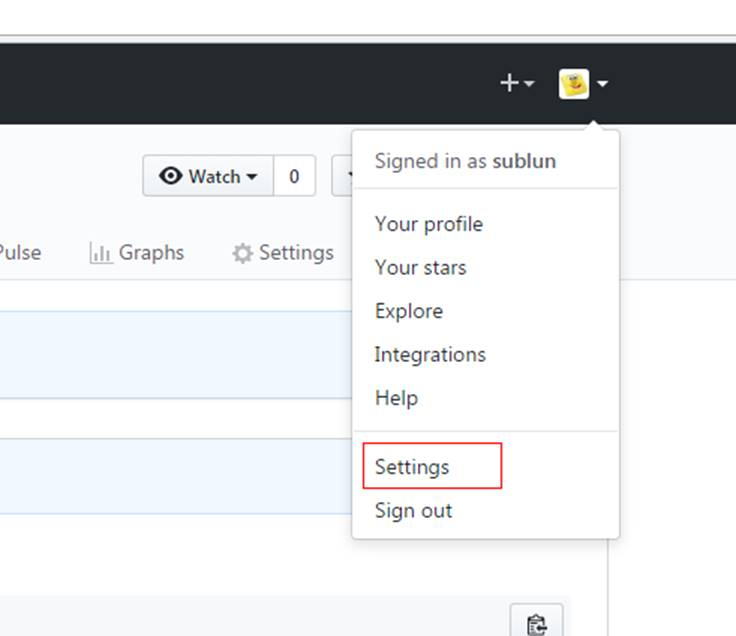Open Integrations from user menu
The image size is (736, 636).
(430, 354)
